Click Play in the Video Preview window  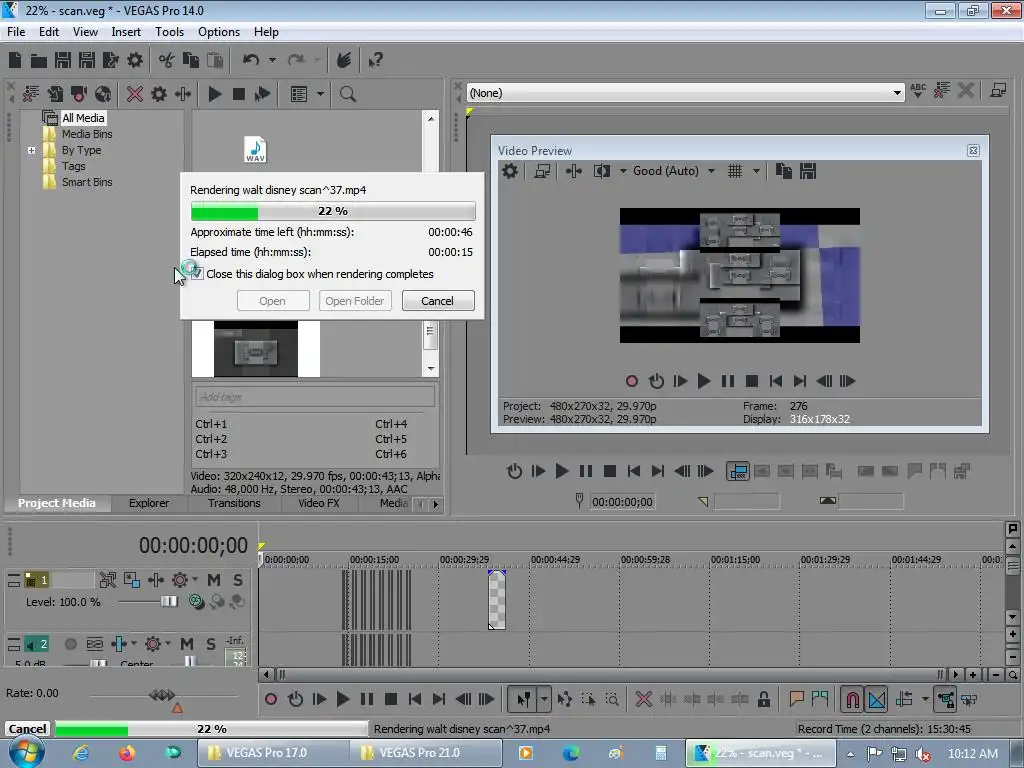click(703, 381)
